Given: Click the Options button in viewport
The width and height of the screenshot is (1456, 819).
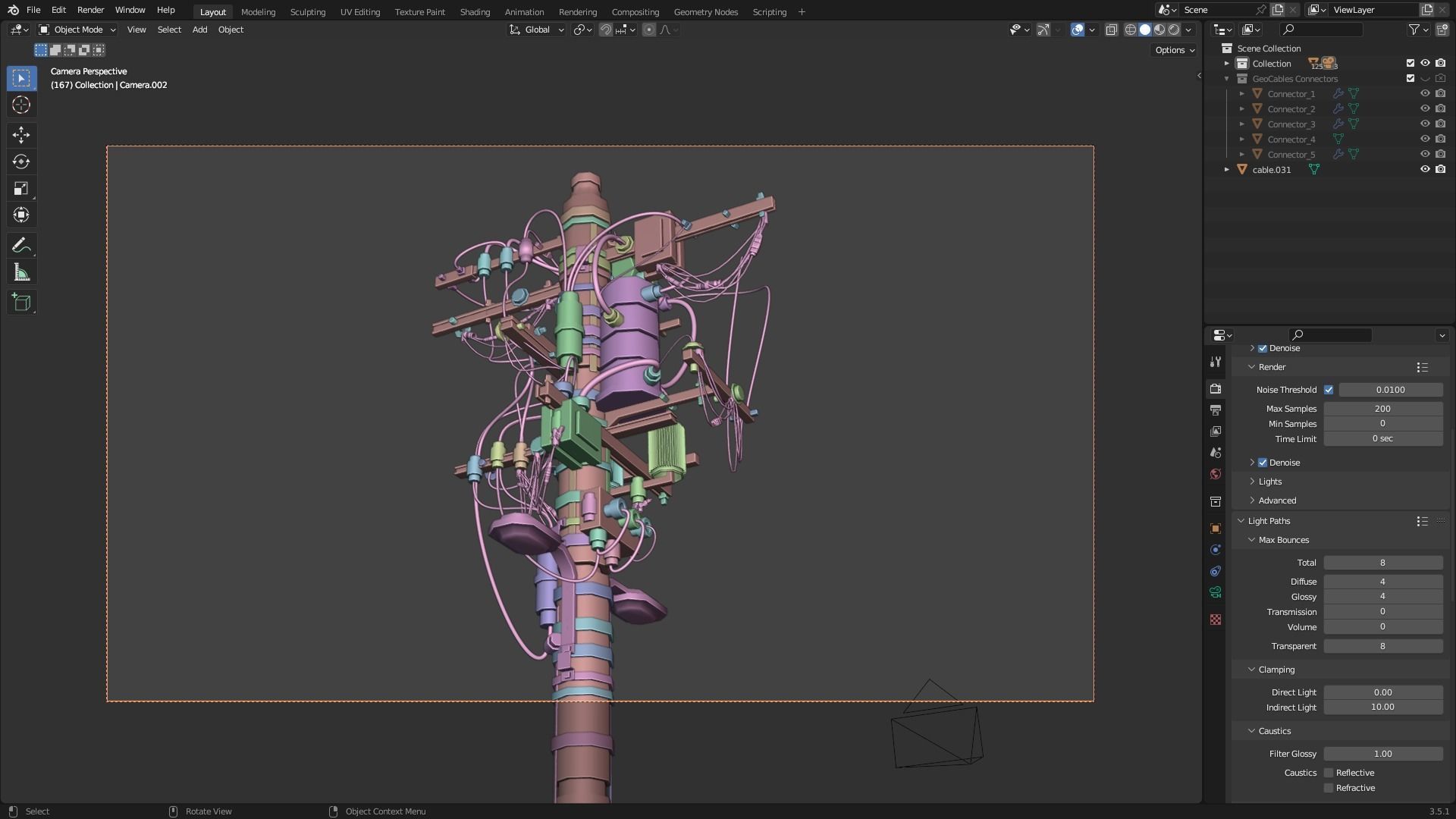Looking at the screenshot, I should (1174, 50).
